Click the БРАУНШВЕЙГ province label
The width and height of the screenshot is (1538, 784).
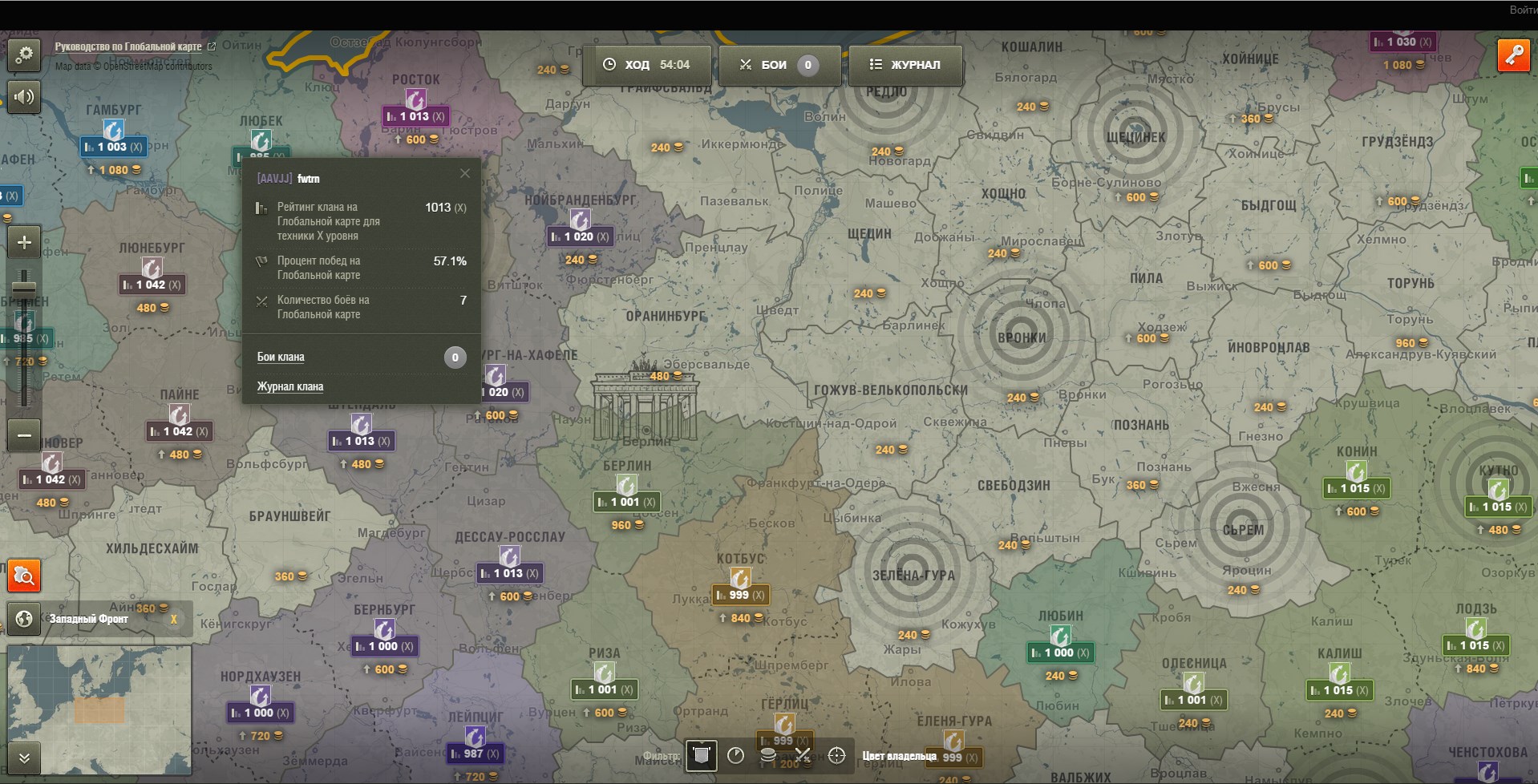289,516
